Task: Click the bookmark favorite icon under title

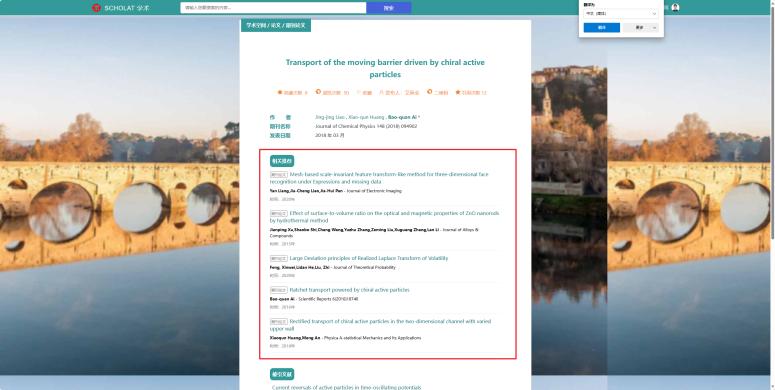Action: tap(358, 92)
